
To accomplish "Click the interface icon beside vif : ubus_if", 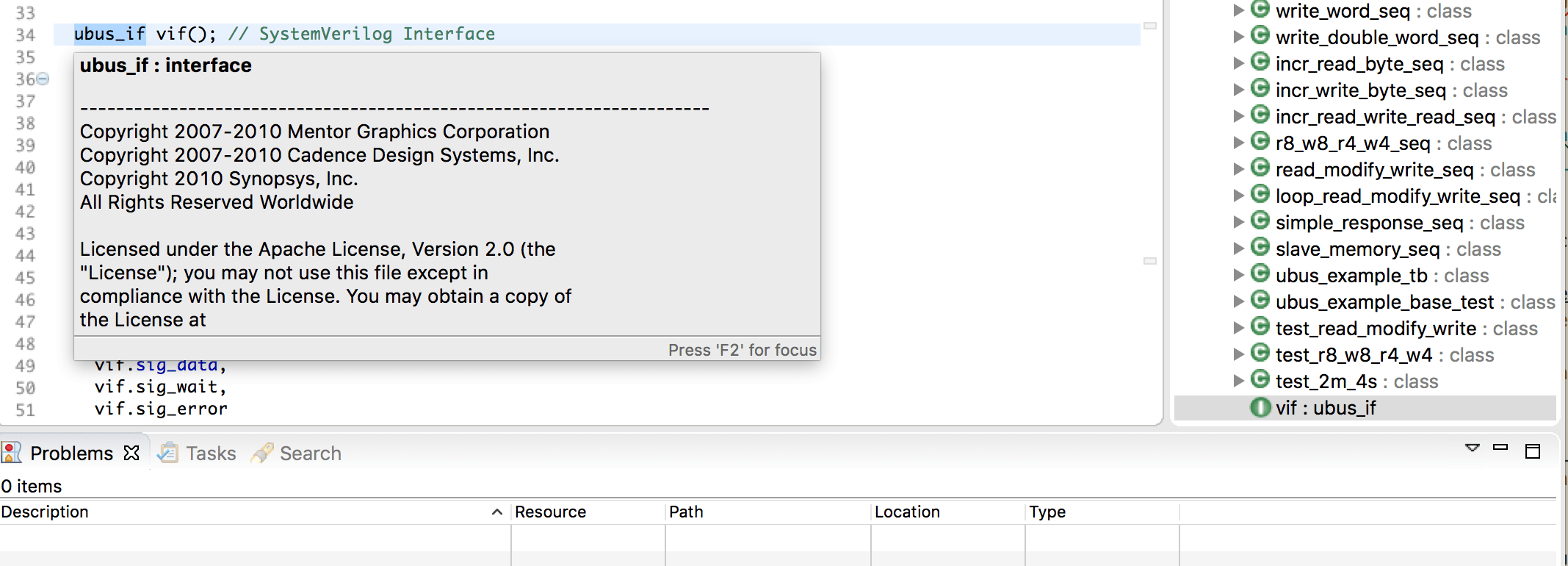I will click(1260, 407).
